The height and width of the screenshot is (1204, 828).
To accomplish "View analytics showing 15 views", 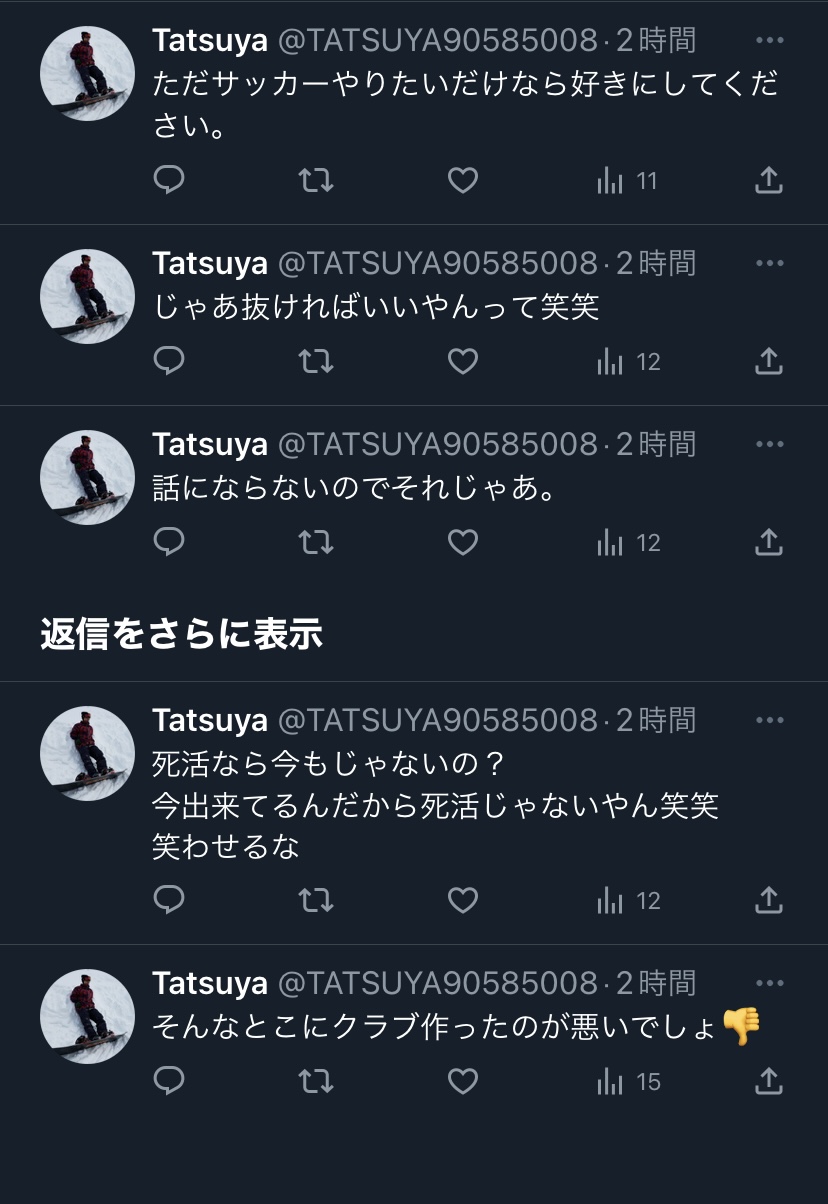I will [x=629, y=1082].
